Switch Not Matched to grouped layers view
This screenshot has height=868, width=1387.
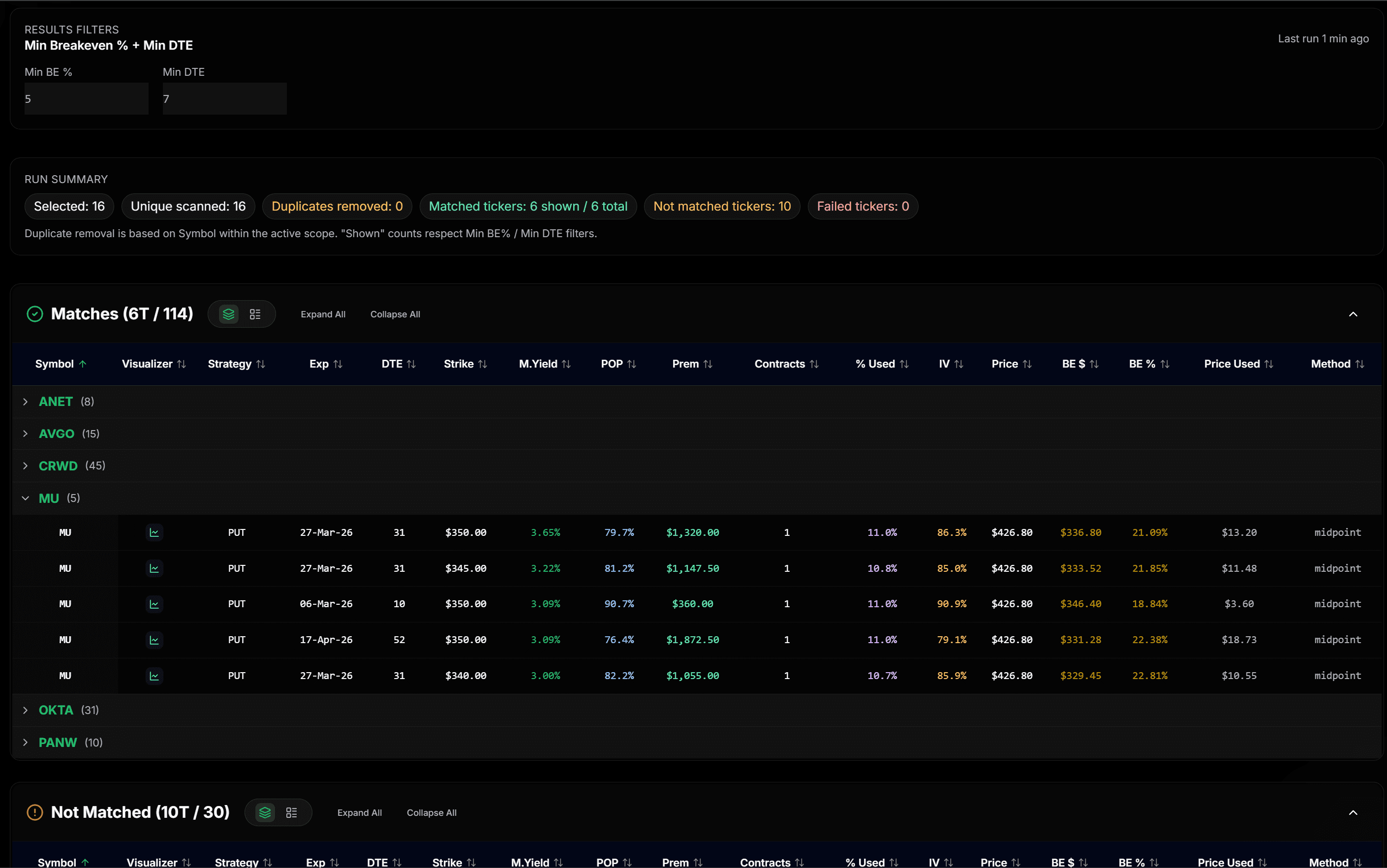[265, 812]
